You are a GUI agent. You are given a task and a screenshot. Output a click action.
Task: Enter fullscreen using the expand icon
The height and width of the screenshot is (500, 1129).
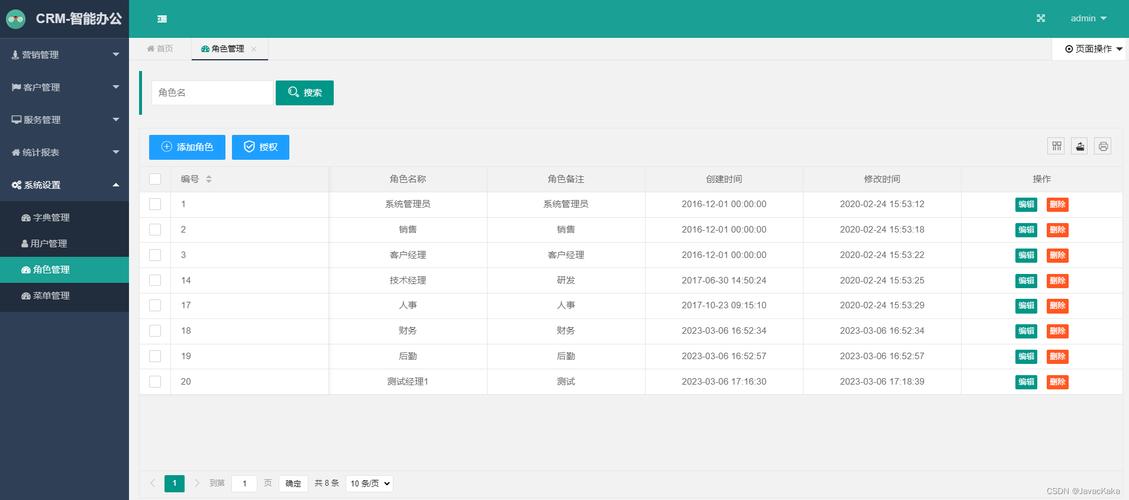click(1040, 19)
